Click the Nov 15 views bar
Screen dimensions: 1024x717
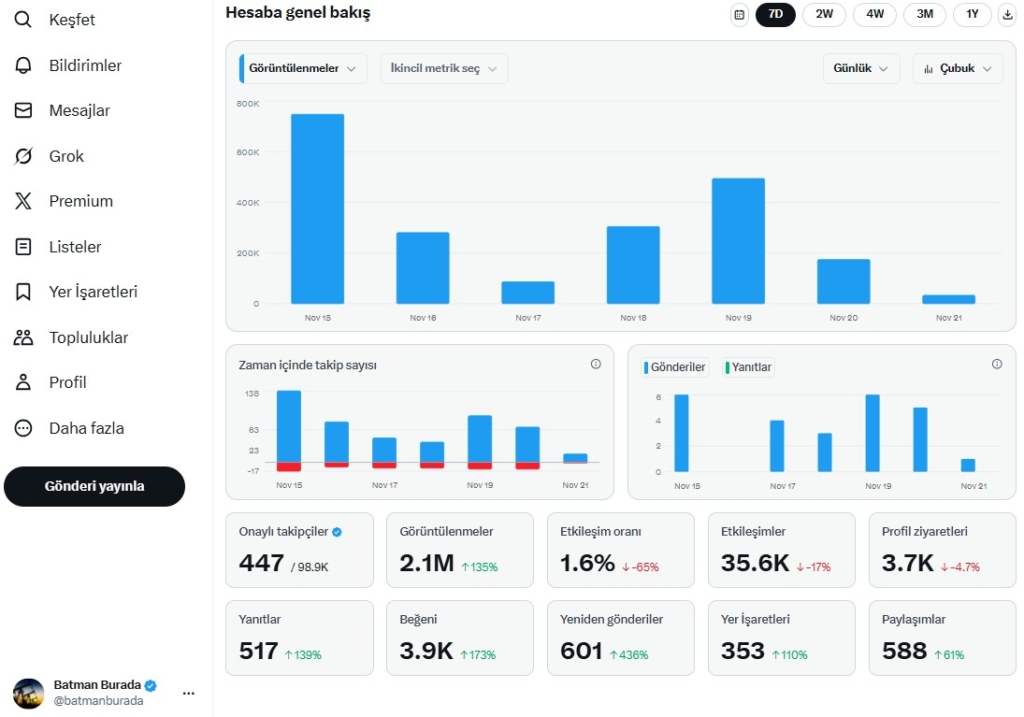click(x=317, y=208)
